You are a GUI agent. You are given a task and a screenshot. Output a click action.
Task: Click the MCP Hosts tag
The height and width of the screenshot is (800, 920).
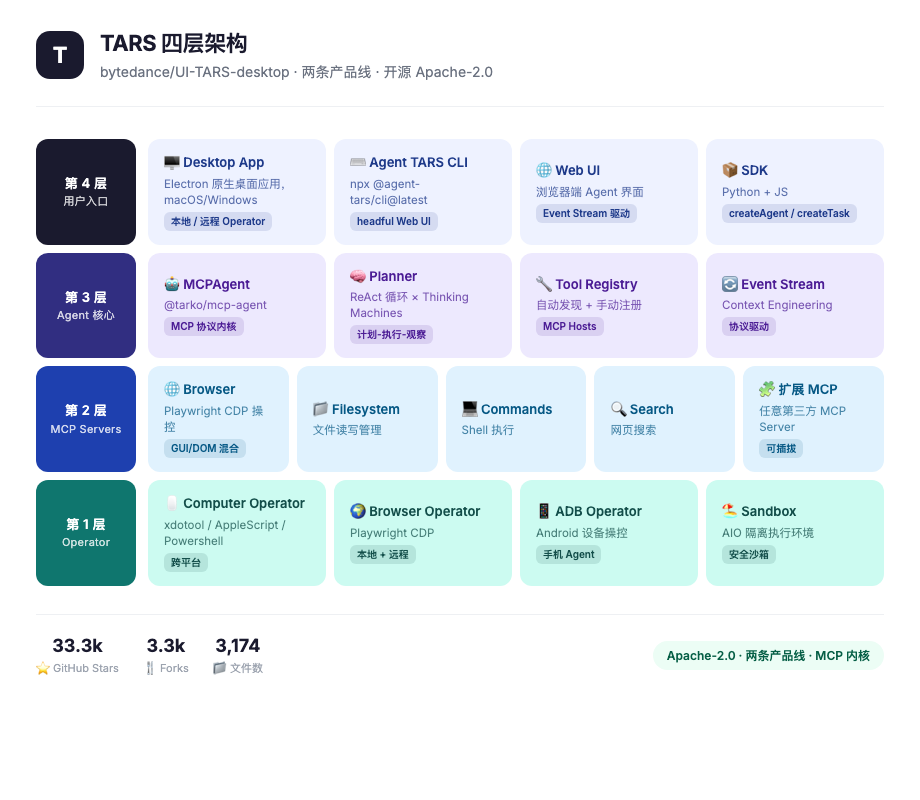(x=570, y=327)
